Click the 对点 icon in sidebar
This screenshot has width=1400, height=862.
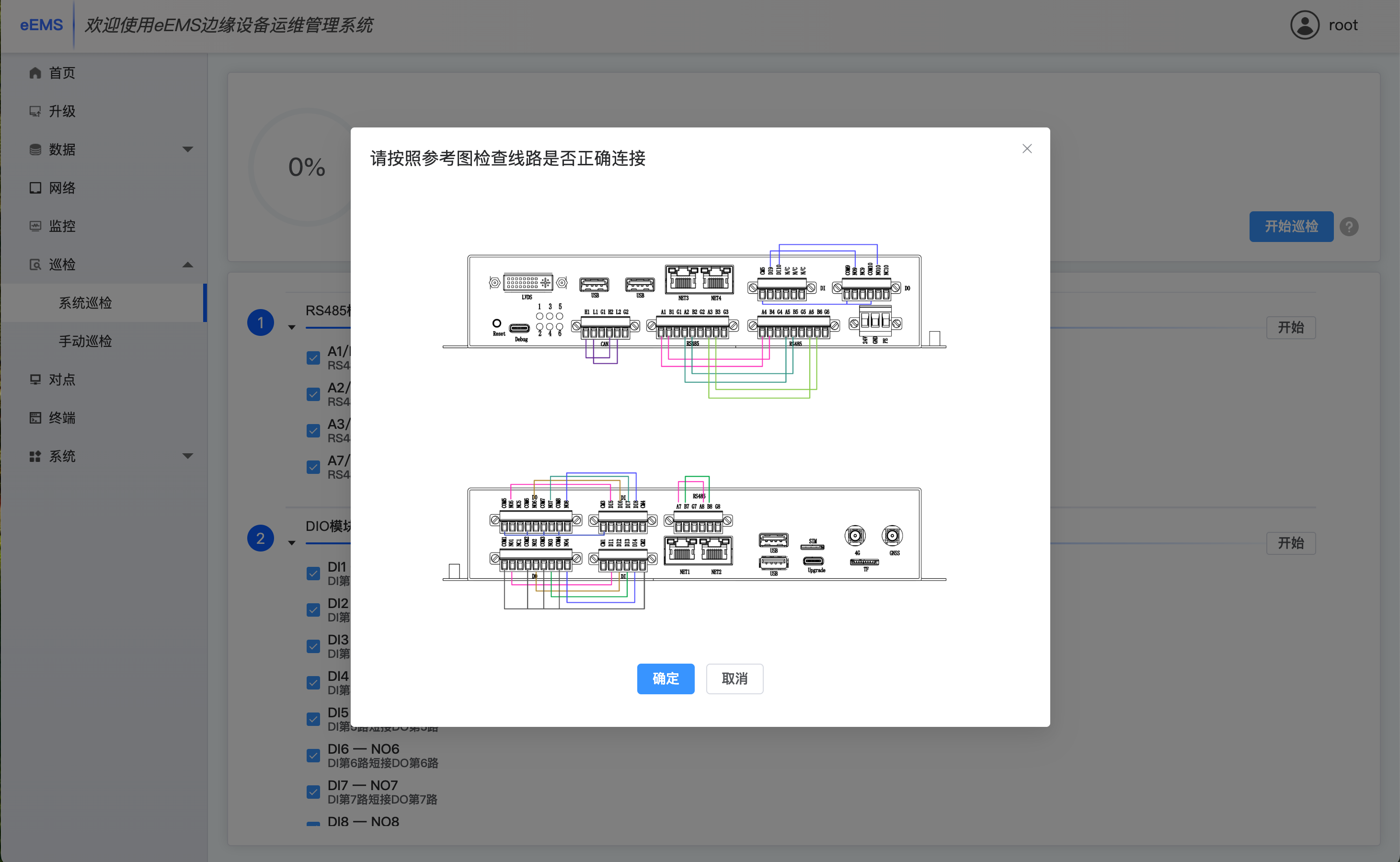tap(35, 379)
